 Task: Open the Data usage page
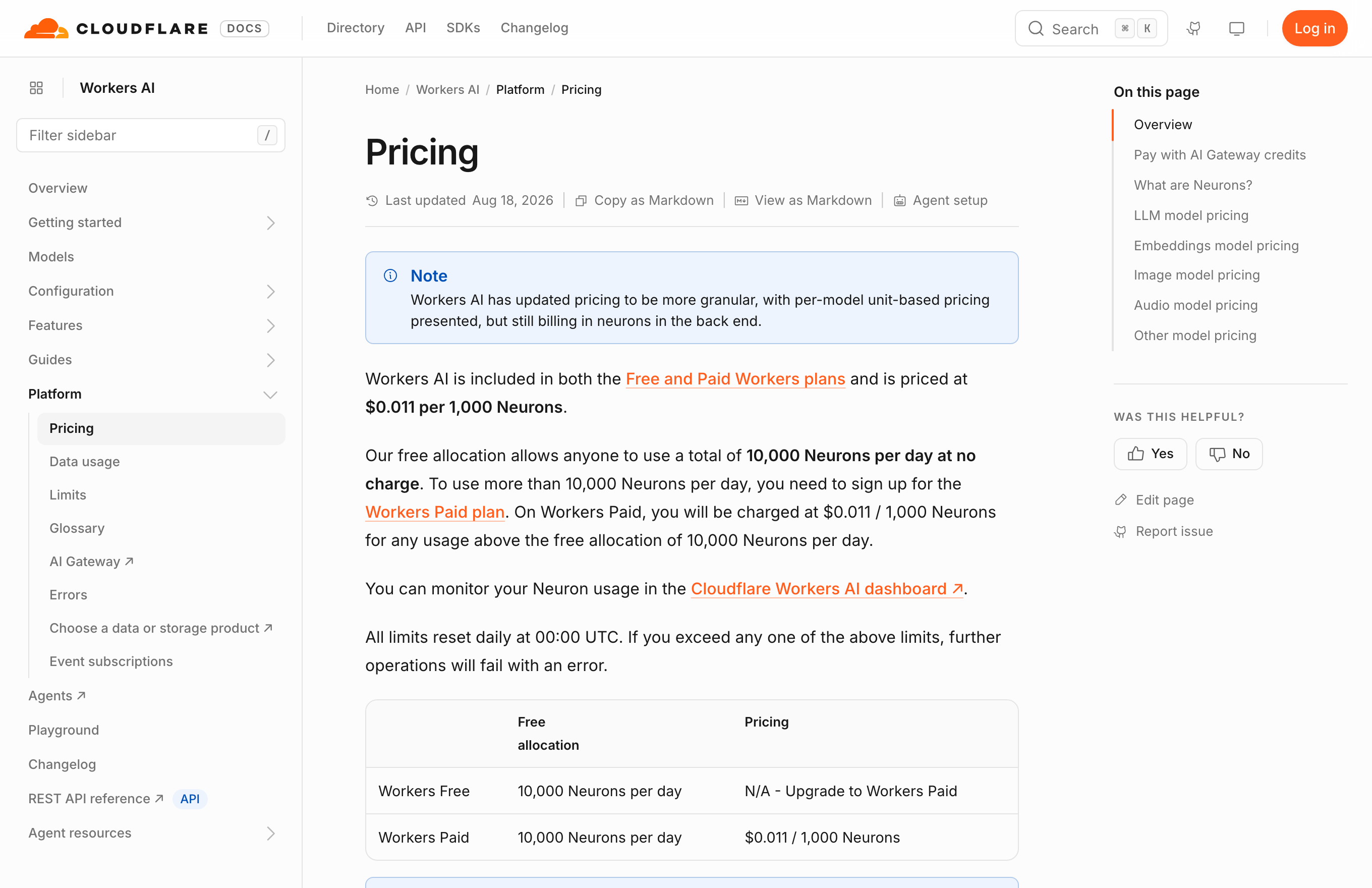[x=84, y=461]
